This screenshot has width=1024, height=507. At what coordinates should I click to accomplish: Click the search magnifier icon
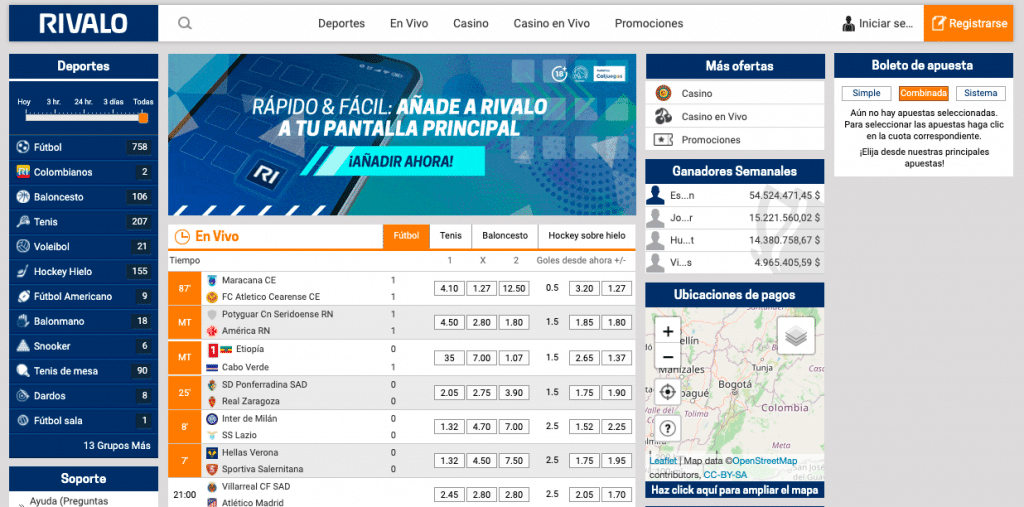point(185,24)
